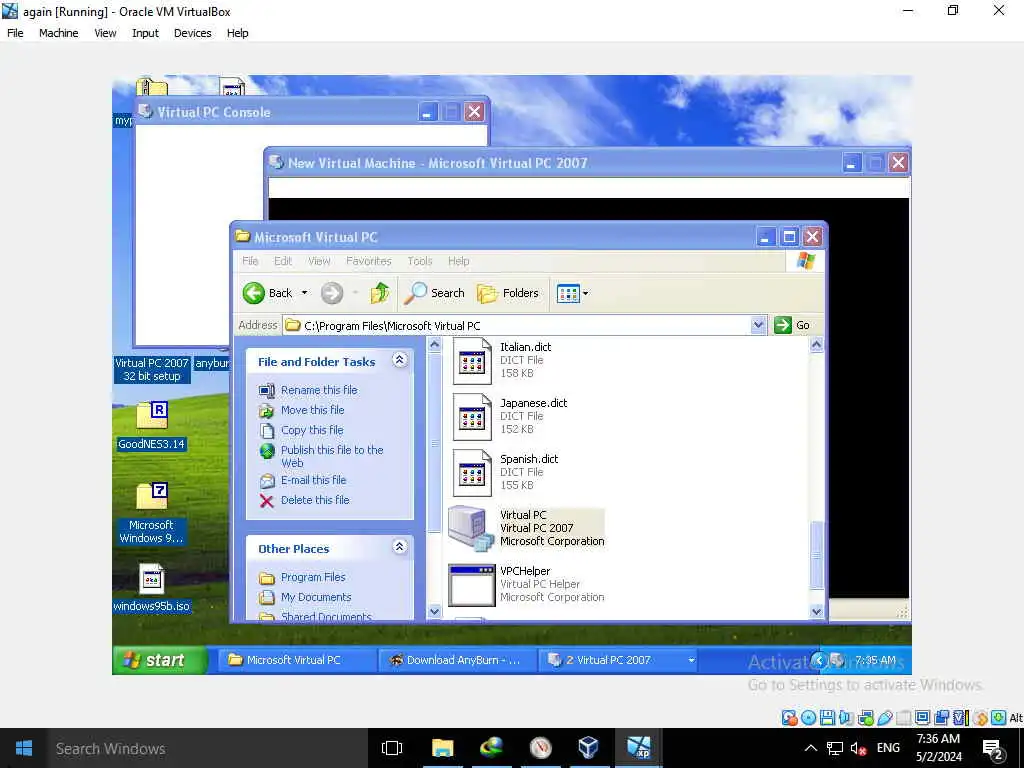Show hidden icons in host system tray
Screen dimensions: 1024x768
(810, 748)
